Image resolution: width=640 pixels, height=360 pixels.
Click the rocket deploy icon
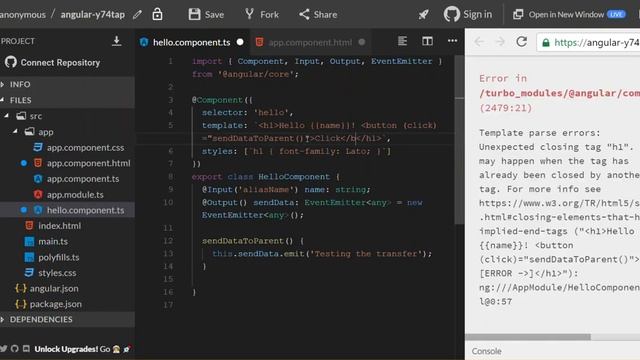click(423, 15)
